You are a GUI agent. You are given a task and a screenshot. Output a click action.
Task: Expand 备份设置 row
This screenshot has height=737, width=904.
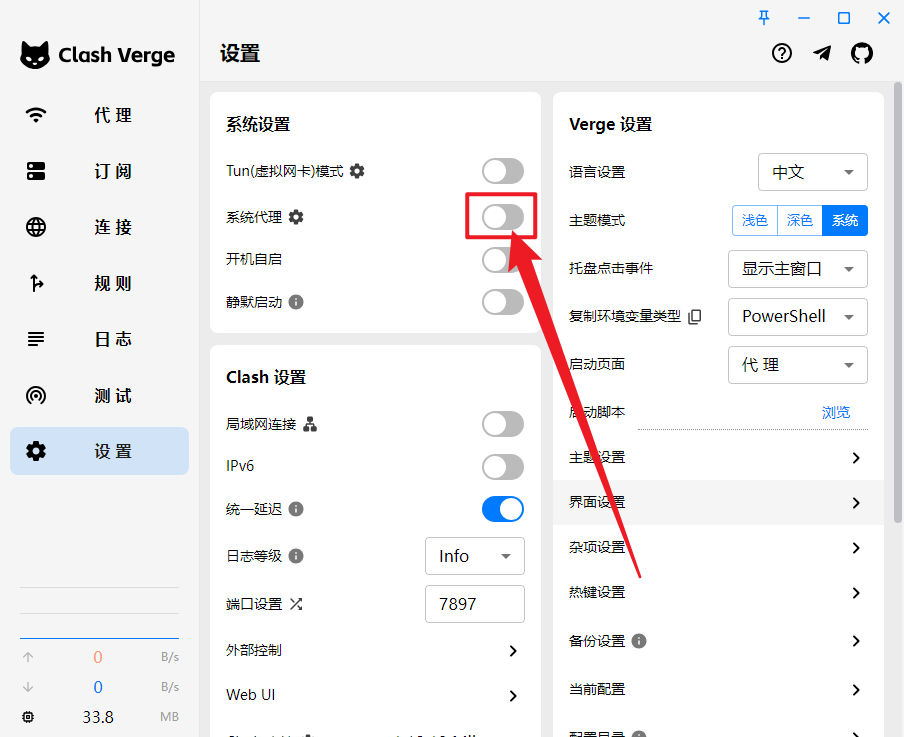point(718,641)
